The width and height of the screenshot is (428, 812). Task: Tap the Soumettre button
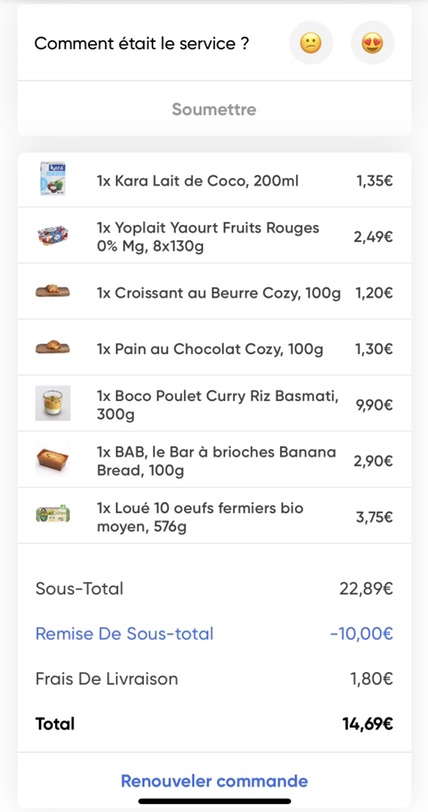214,109
